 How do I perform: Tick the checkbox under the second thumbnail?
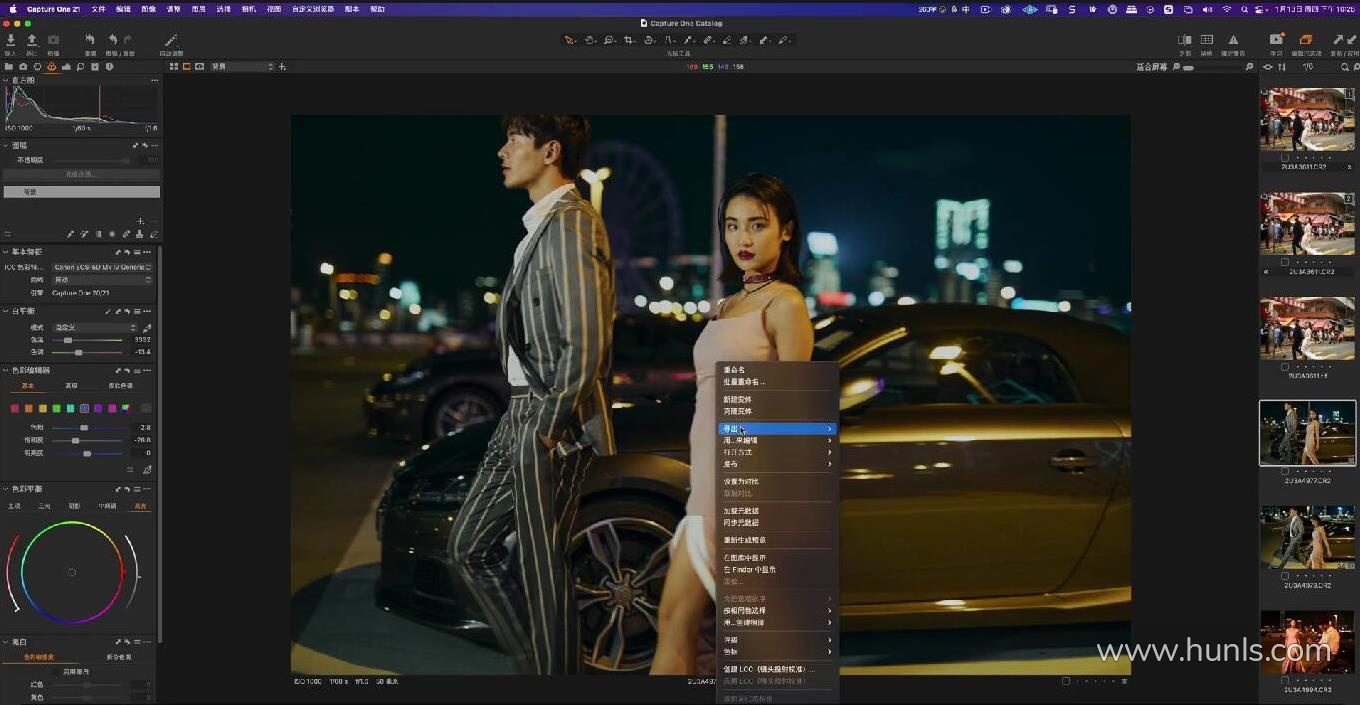pyautogui.click(x=1285, y=262)
